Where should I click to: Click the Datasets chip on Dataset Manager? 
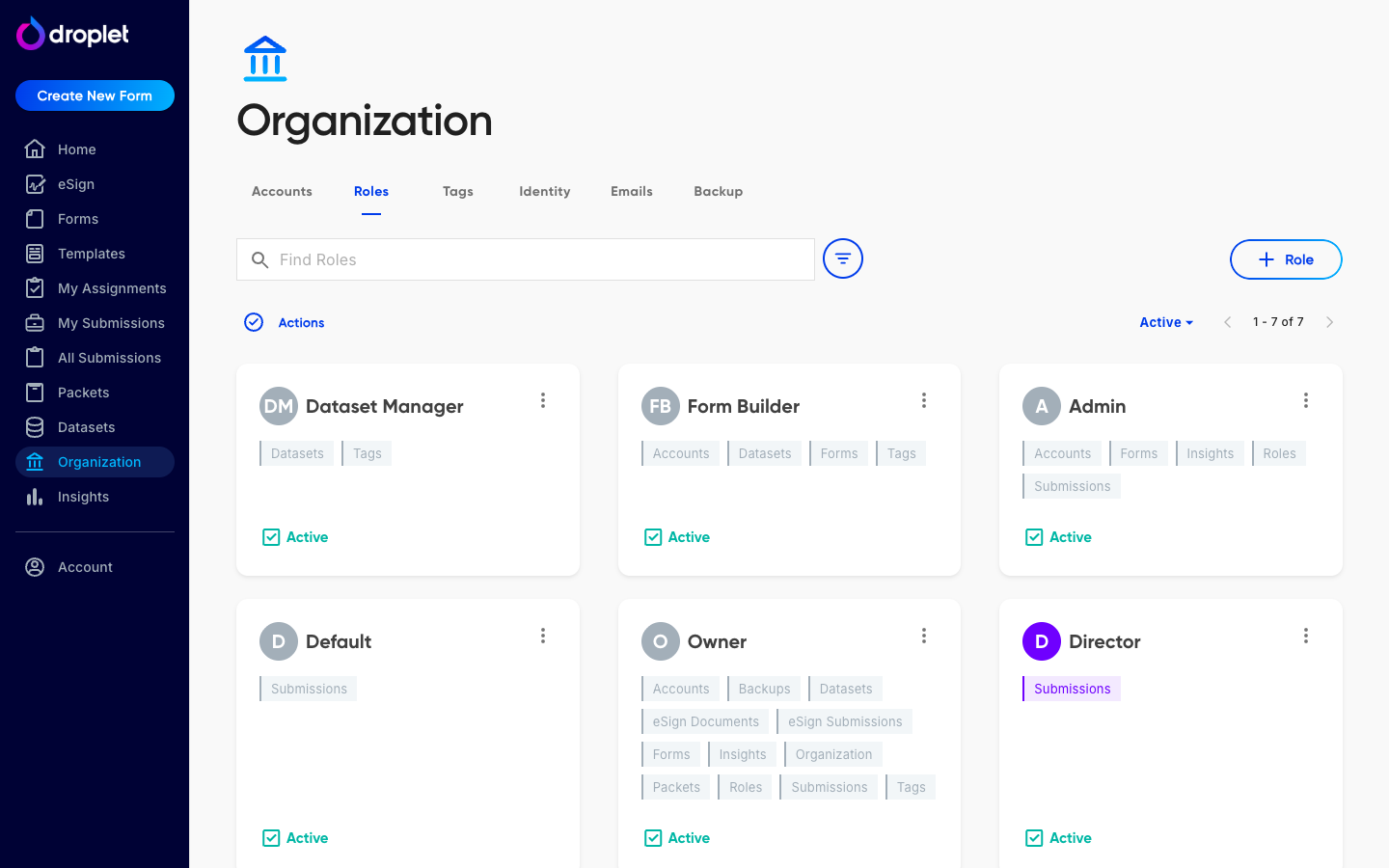coord(297,453)
